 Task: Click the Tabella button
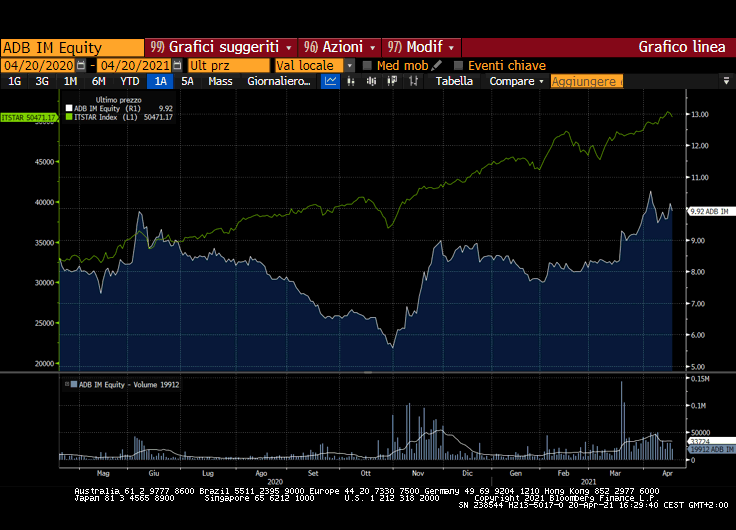coord(455,81)
